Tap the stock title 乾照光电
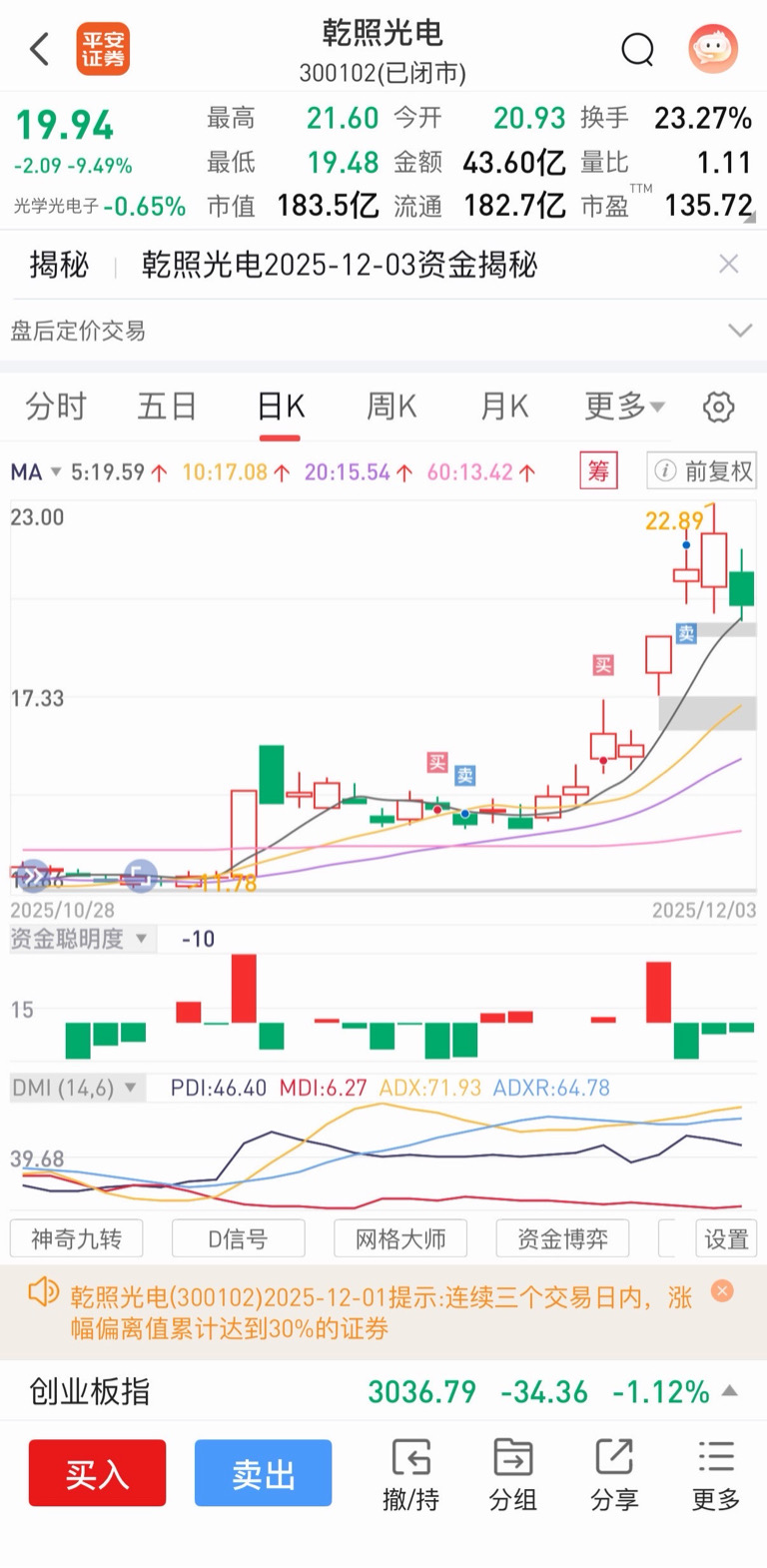Viewport: 767px width, 1568px height. pos(383,32)
